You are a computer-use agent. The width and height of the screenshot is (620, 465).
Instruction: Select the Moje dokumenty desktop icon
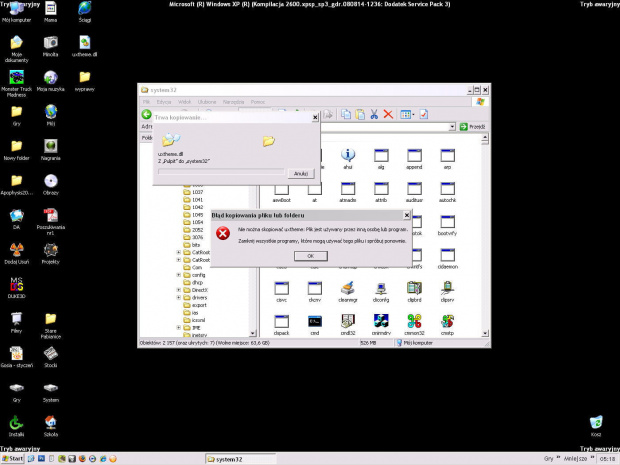click(16, 49)
